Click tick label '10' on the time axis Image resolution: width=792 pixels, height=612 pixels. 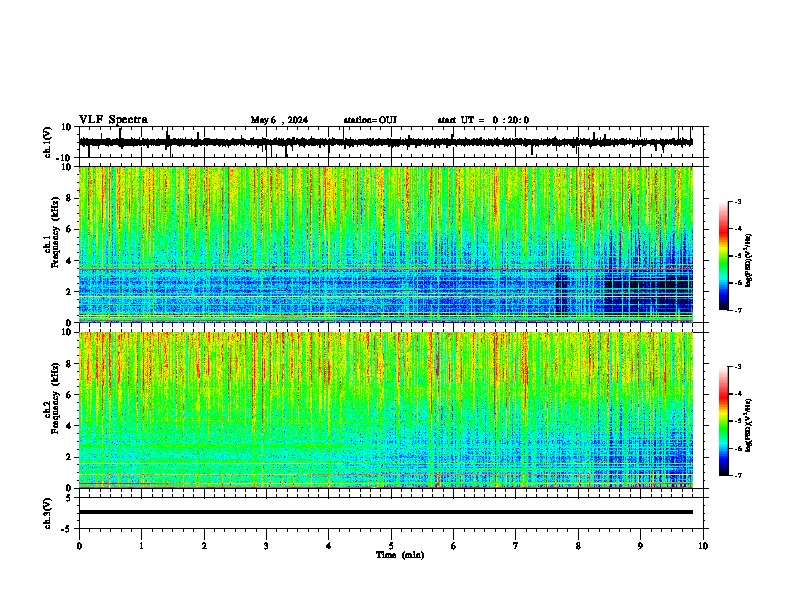pos(703,546)
